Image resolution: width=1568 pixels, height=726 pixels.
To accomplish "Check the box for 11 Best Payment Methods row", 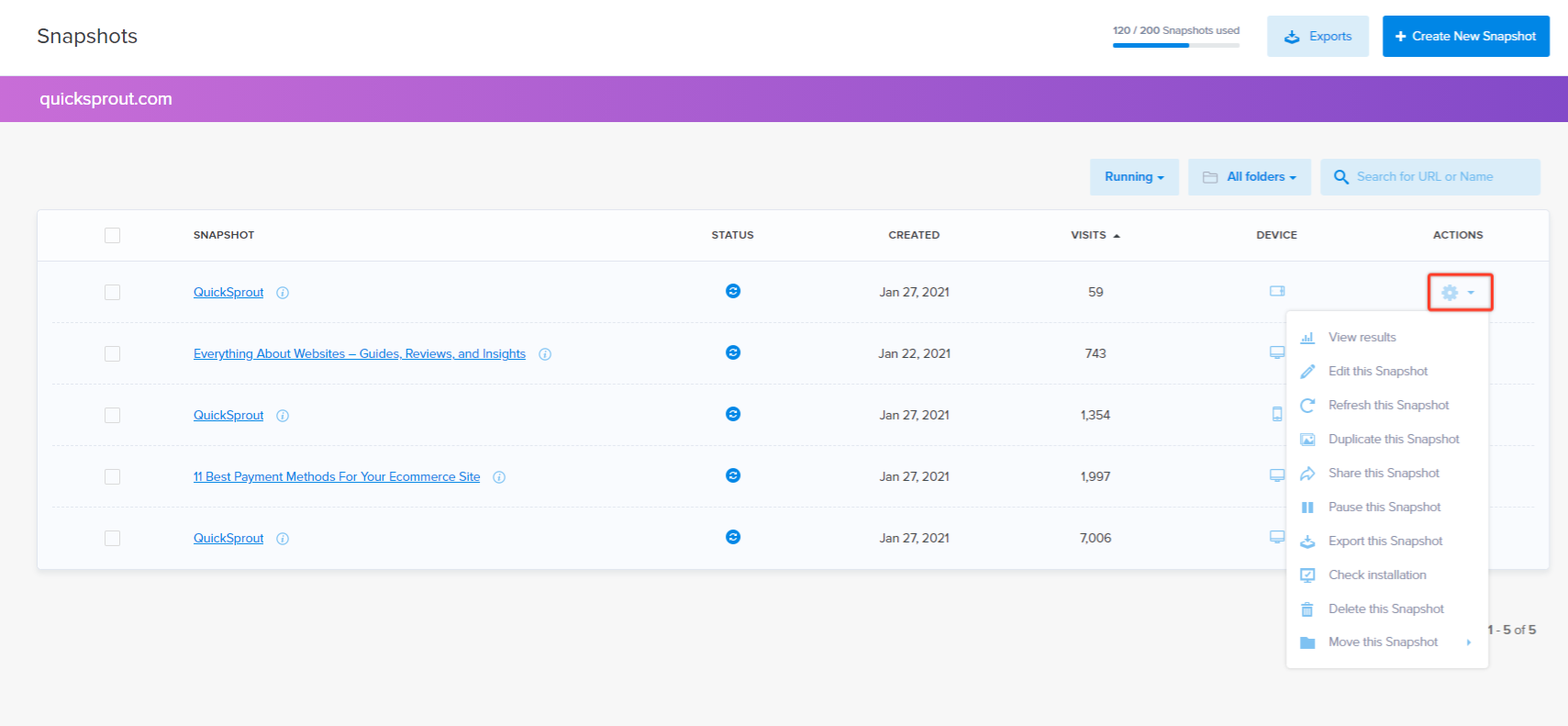I will coord(113,477).
